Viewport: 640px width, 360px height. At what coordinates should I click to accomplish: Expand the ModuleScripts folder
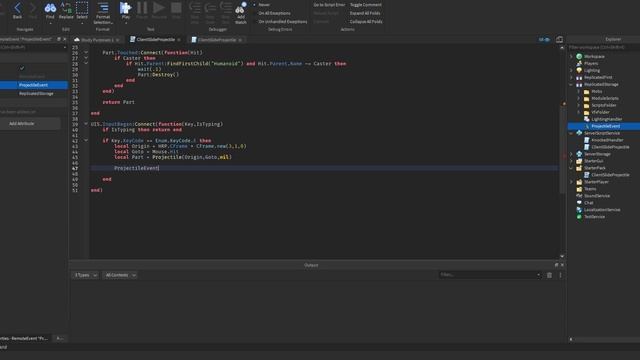pos(579,98)
